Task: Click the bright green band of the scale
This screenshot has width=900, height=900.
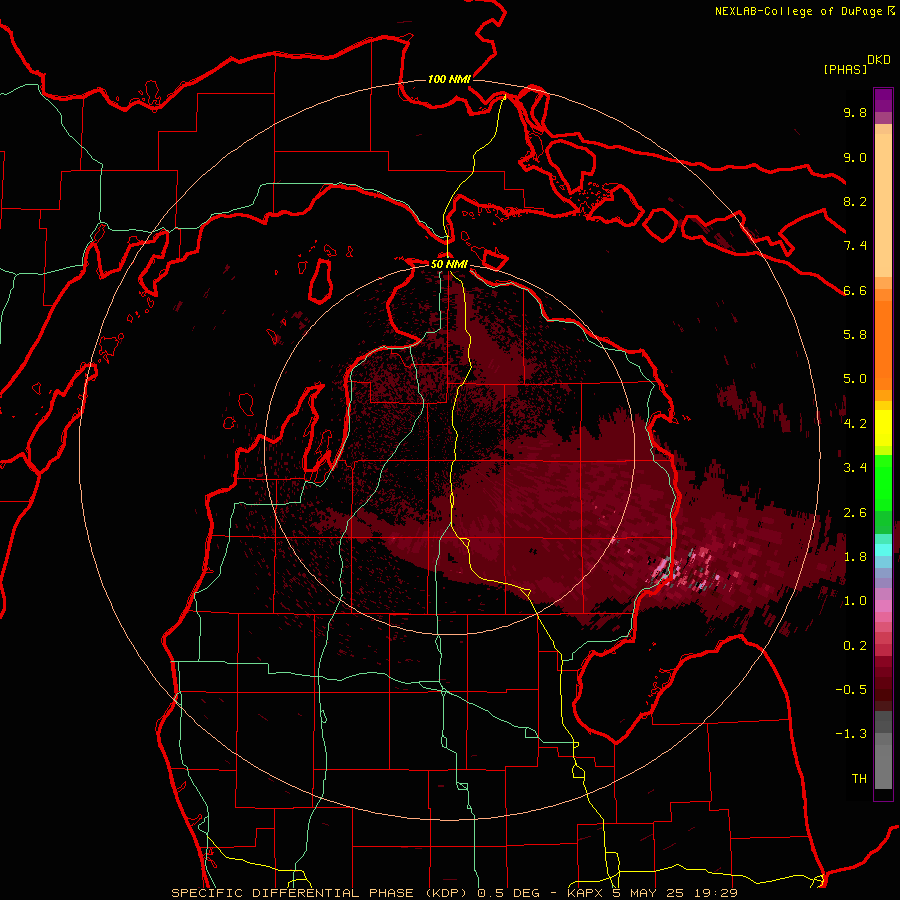Action: click(x=883, y=483)
